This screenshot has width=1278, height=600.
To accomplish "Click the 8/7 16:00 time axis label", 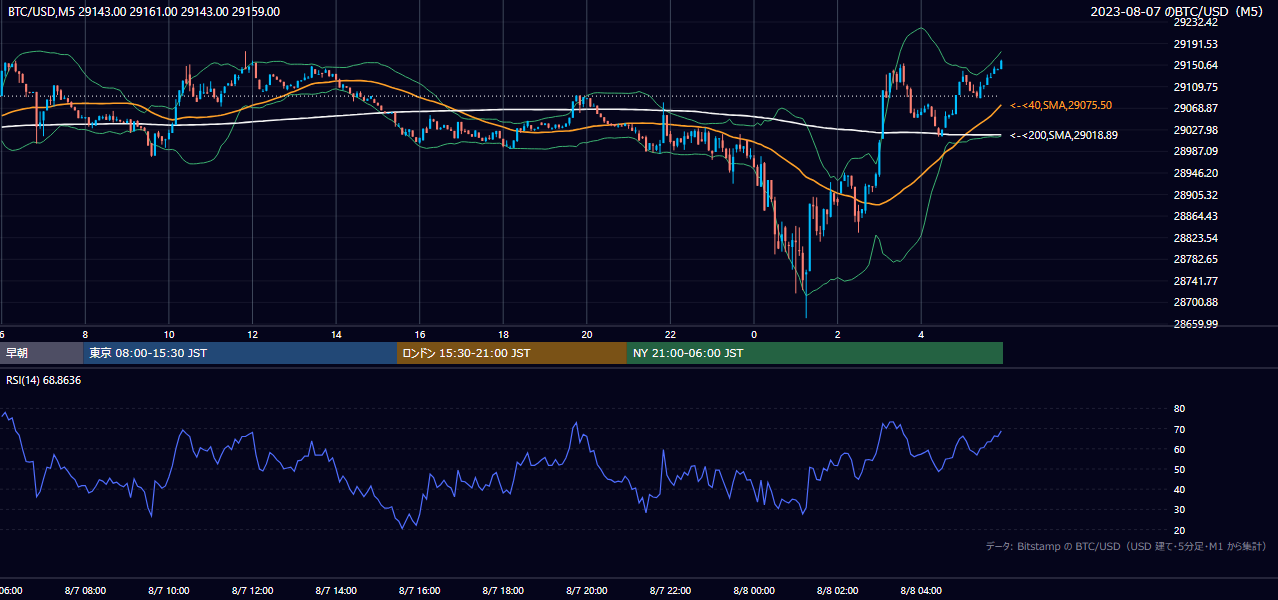I will pos(420,591).
